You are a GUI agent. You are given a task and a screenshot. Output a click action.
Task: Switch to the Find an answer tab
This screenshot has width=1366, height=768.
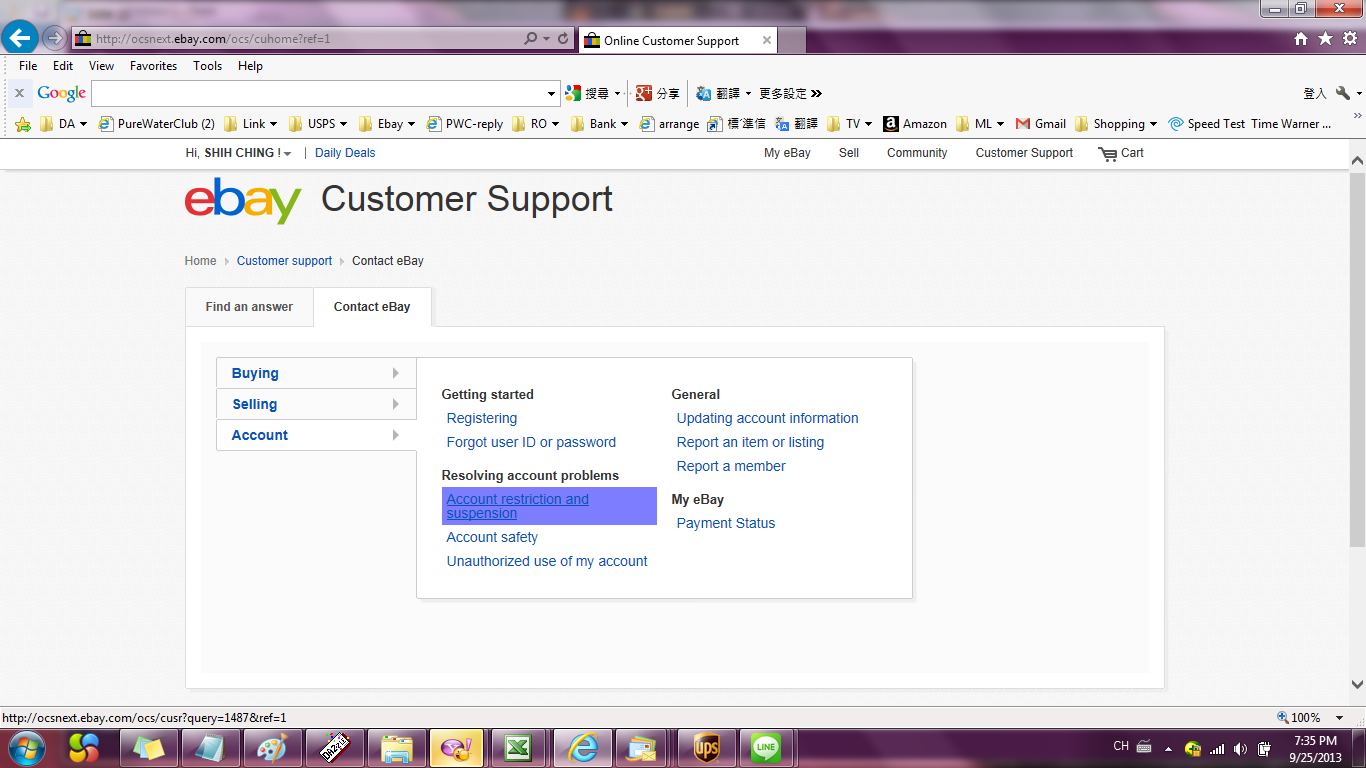point(249,307)
